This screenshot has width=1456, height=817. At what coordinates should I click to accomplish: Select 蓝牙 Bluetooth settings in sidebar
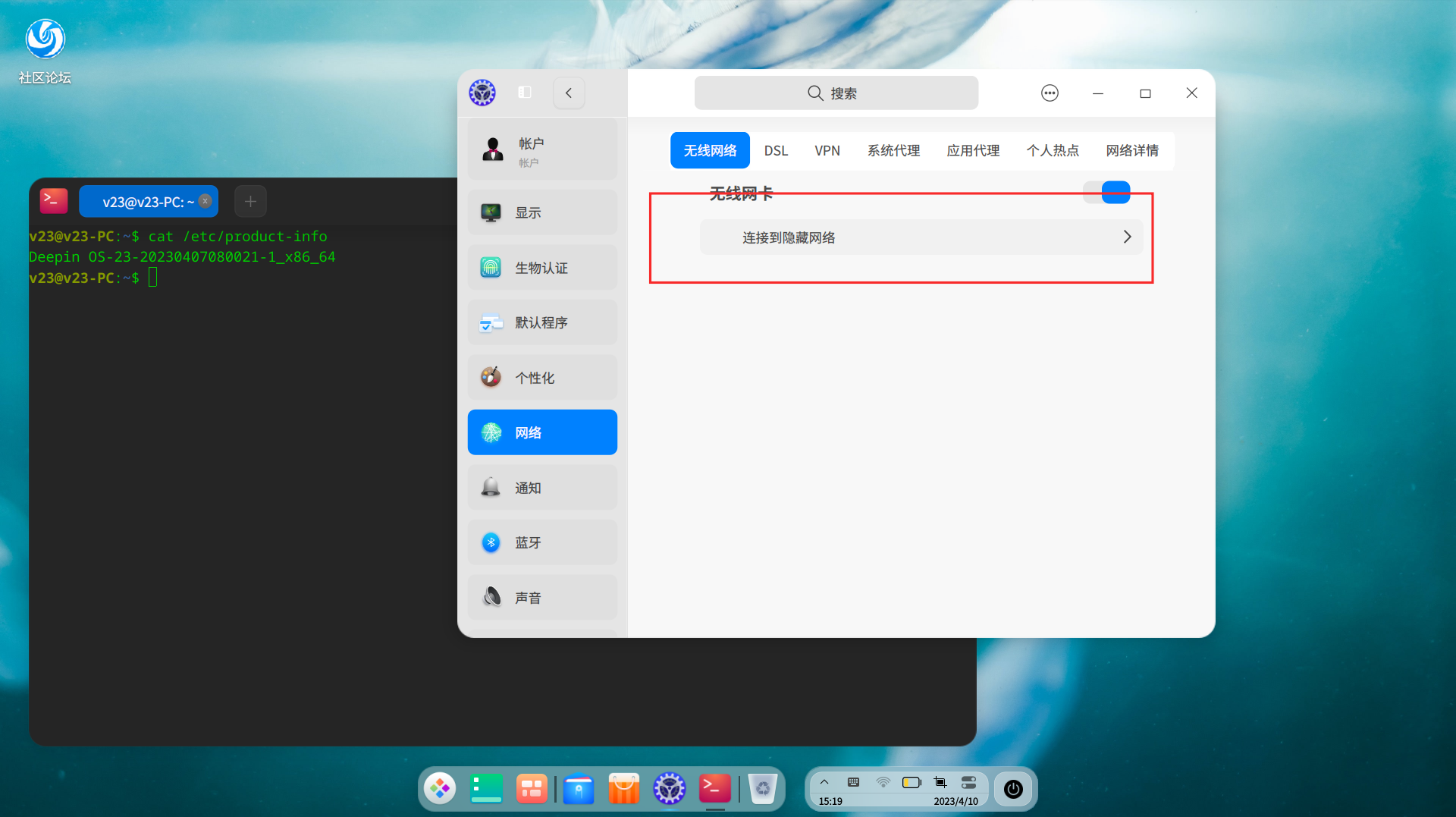pyautogui.click(x=541, y=542)
